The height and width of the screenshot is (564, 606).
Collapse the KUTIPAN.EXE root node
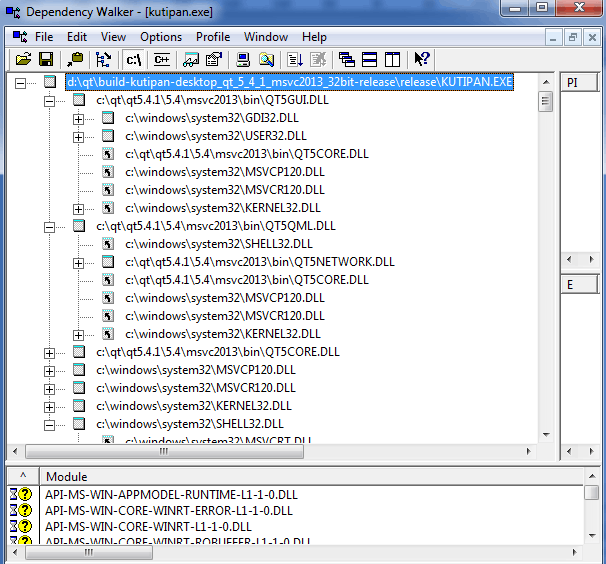tap(20, 83)
